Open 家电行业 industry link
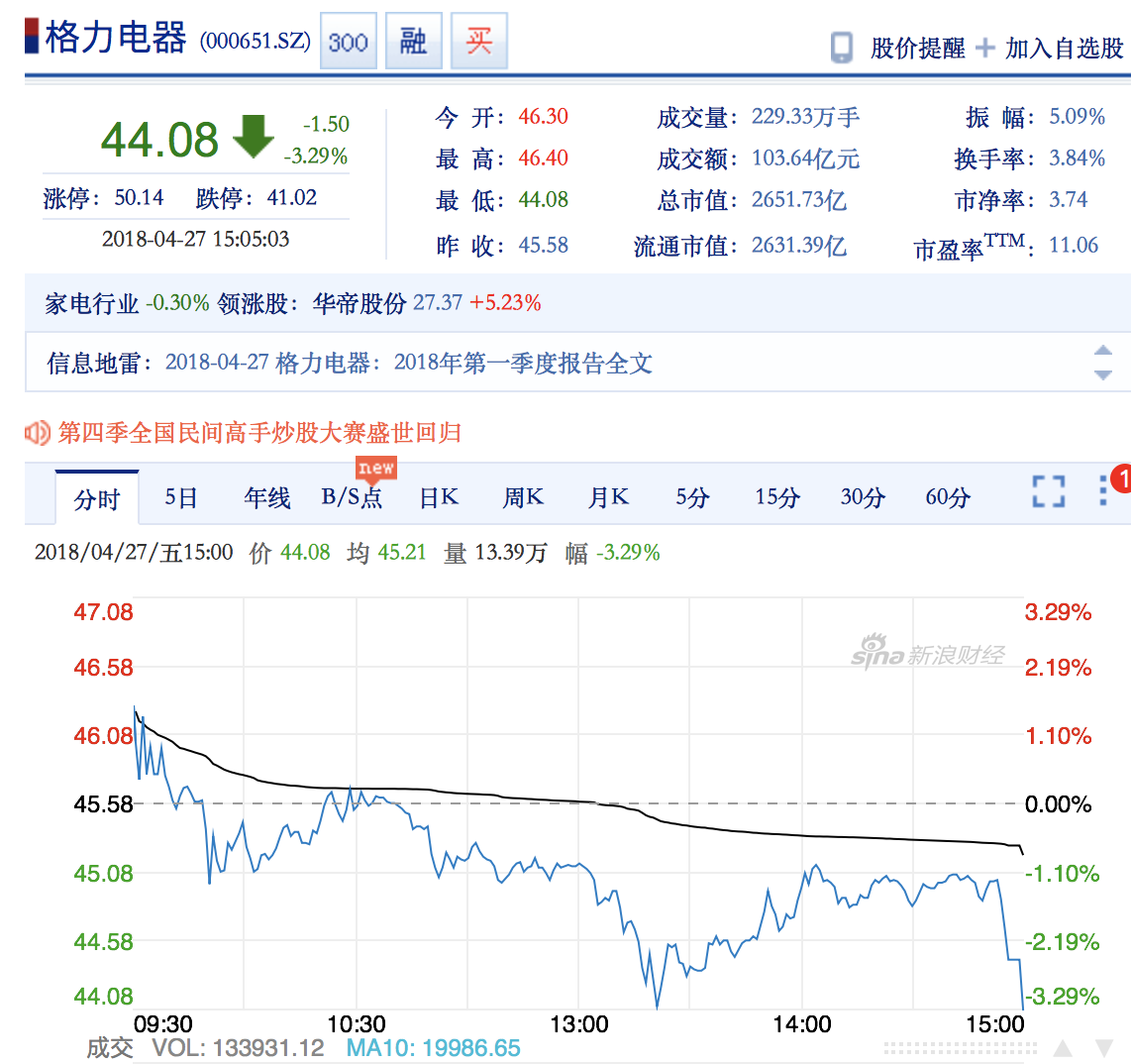This screenshot has height=1064, width=1131. point(91,303)
